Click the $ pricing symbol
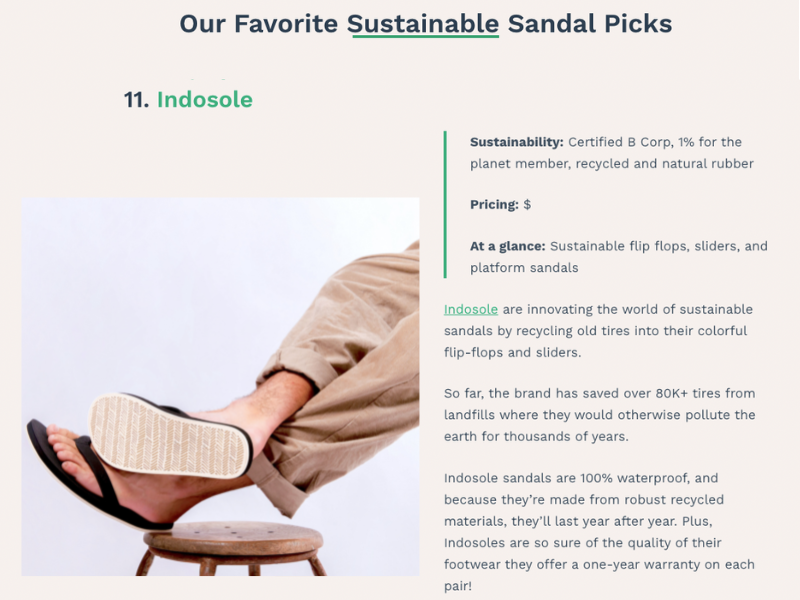The height and width of the screenshot is (600, 800). tap(527, 205)
